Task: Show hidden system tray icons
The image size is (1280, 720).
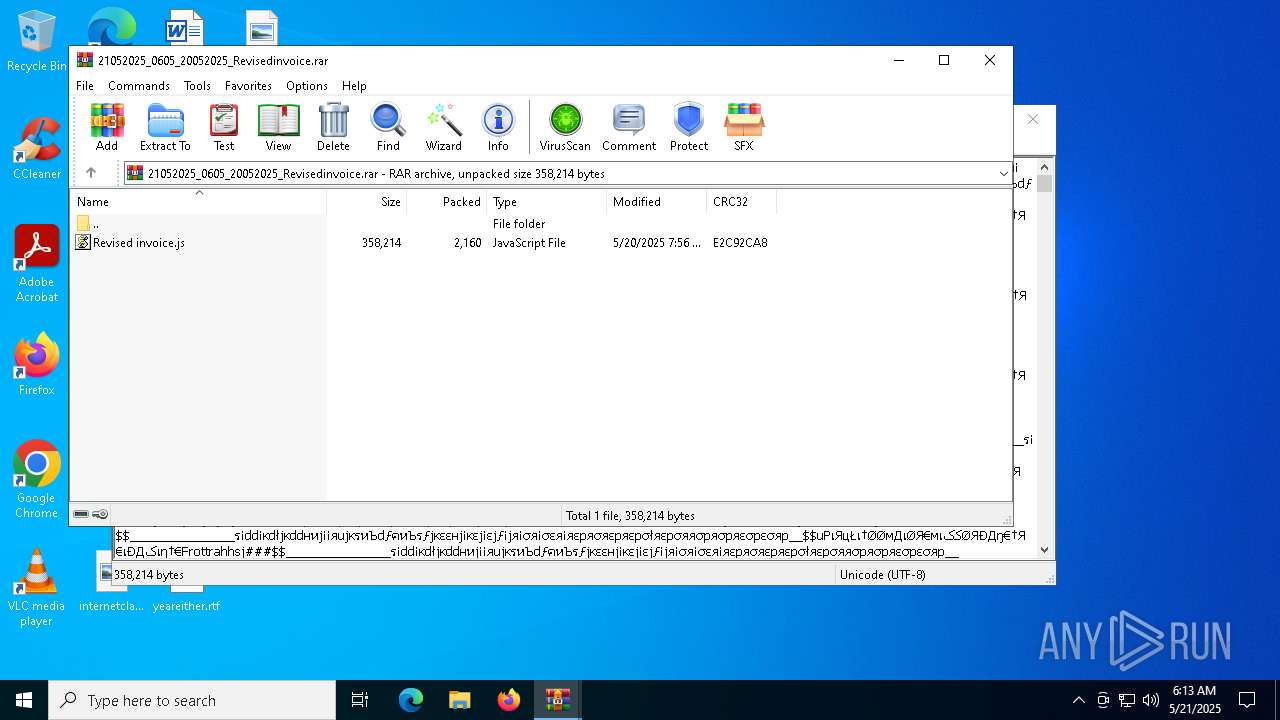Action: [x=1078, y=700]
